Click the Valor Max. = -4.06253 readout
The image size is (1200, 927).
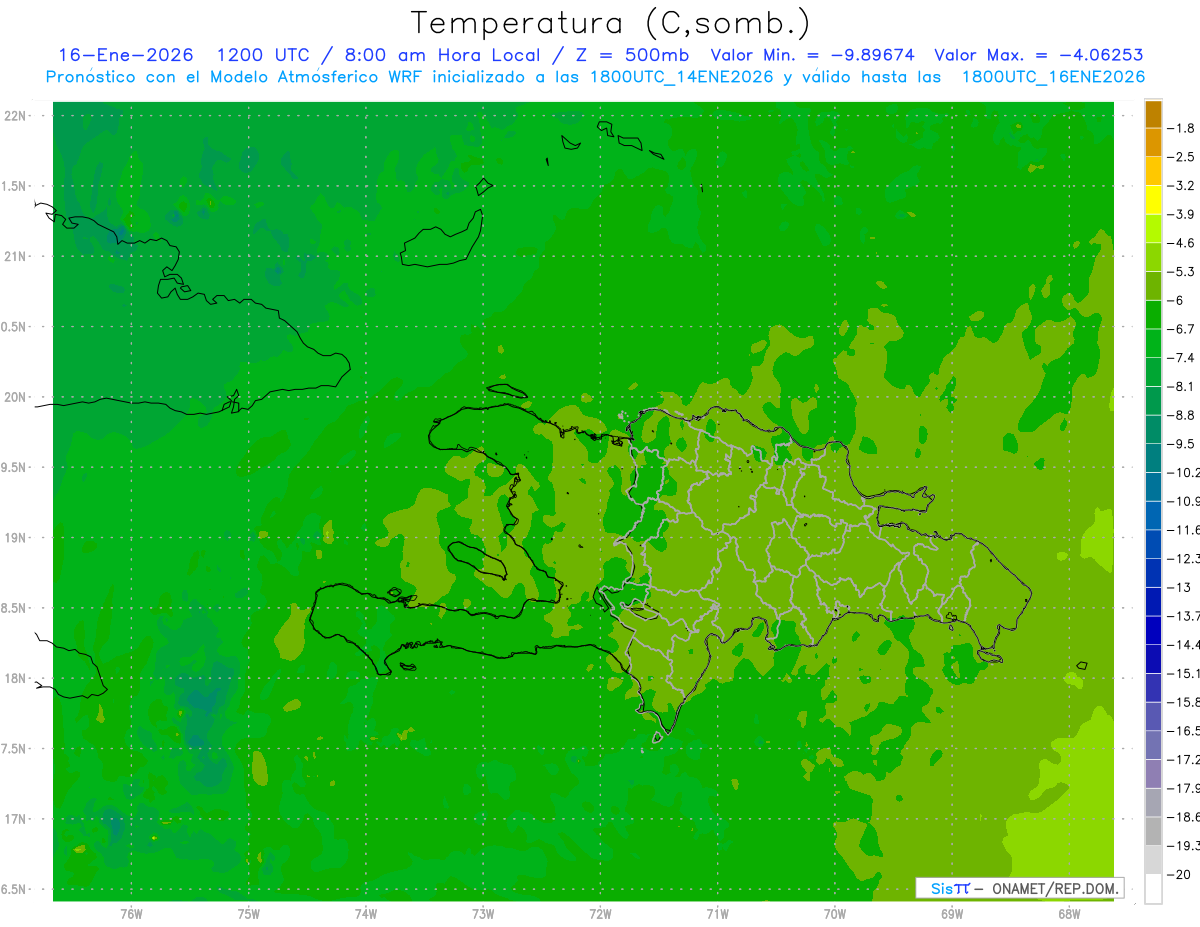(1039, 55)
